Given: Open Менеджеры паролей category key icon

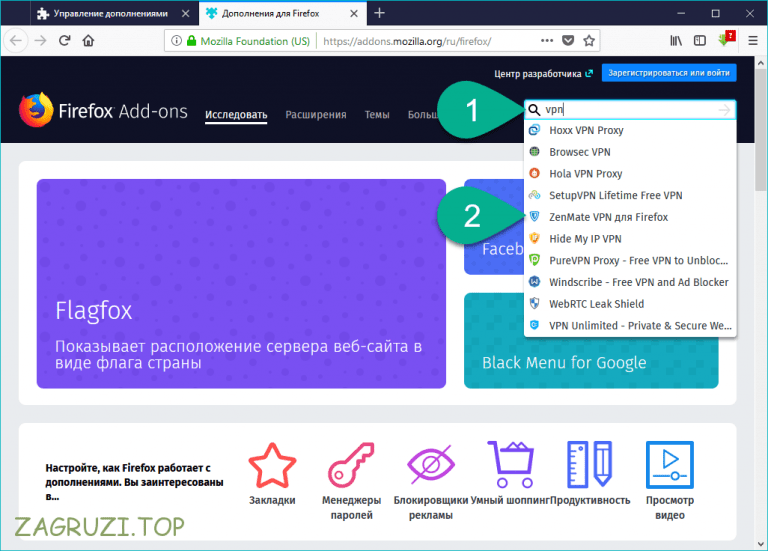Looking at the screenshot, I should pyautogui.click(x=351, y=465).
